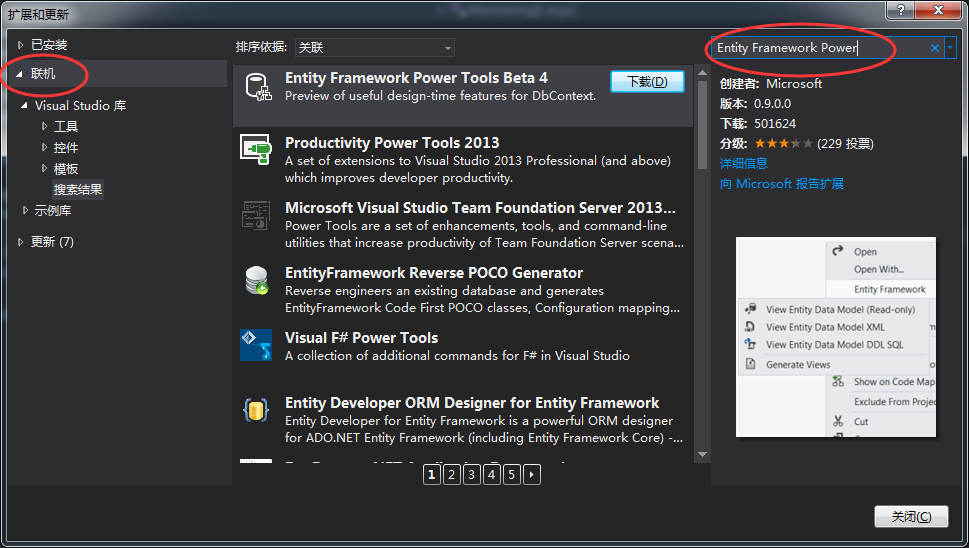Click the results list scrollbar thumb
Image resolution: width=969 pixels, height=548 pixels.
702,125
